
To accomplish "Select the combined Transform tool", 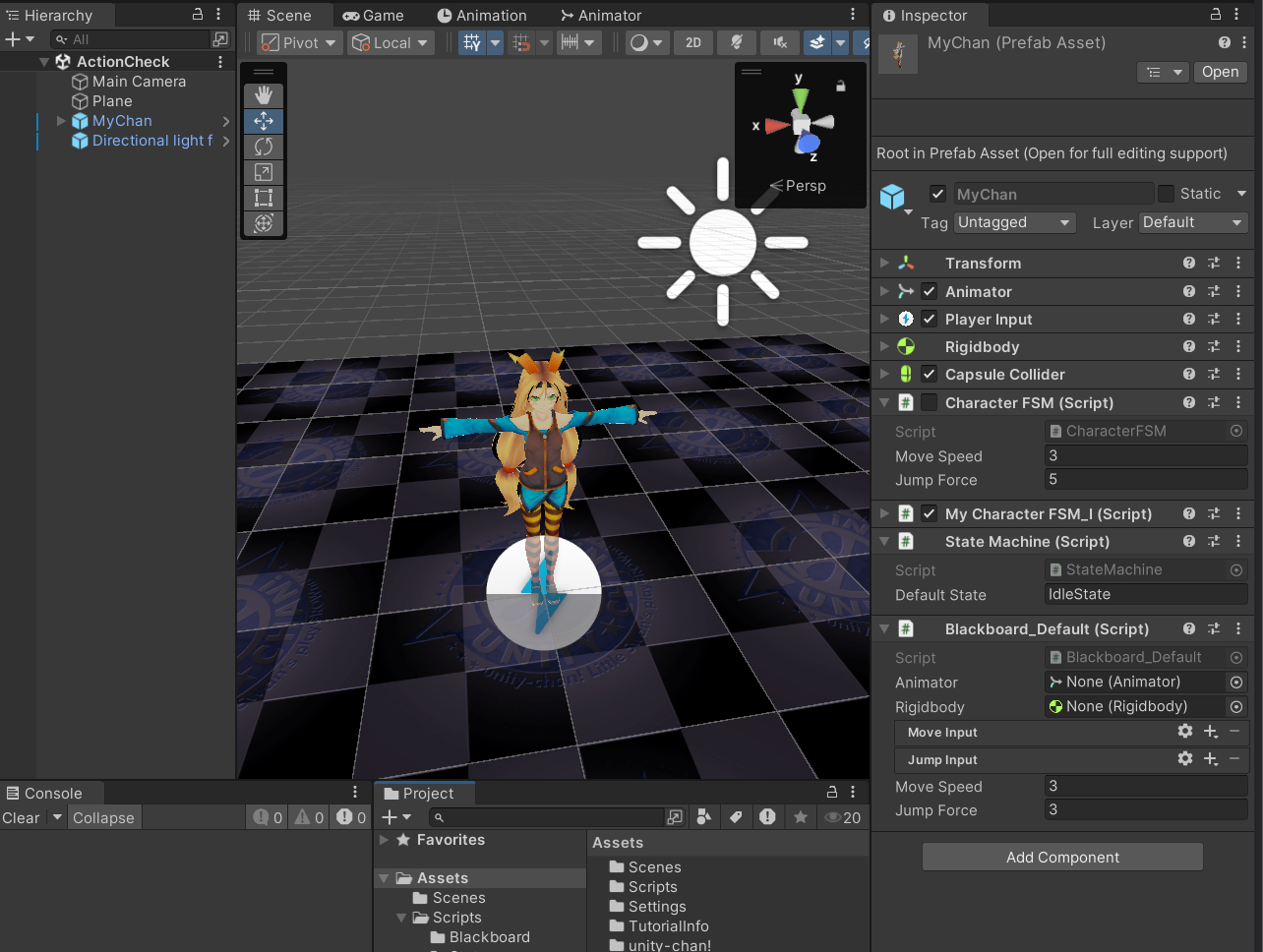I will coord(264,223).
